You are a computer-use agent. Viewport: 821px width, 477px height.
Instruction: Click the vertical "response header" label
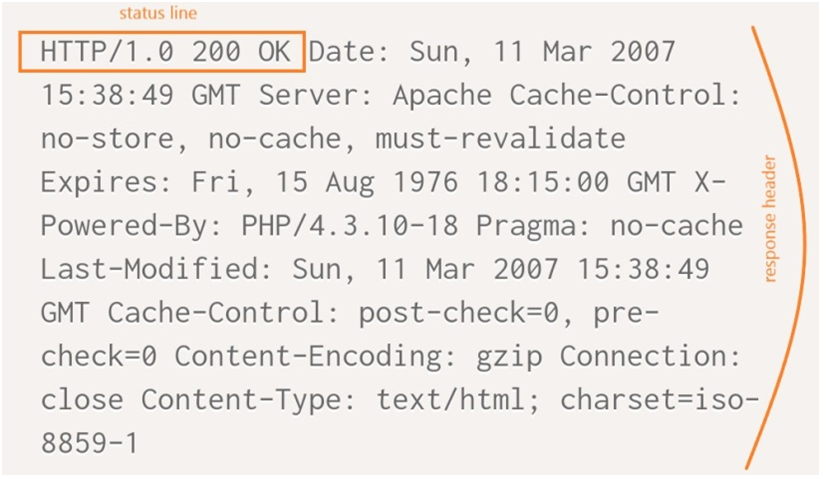[769, 218]
